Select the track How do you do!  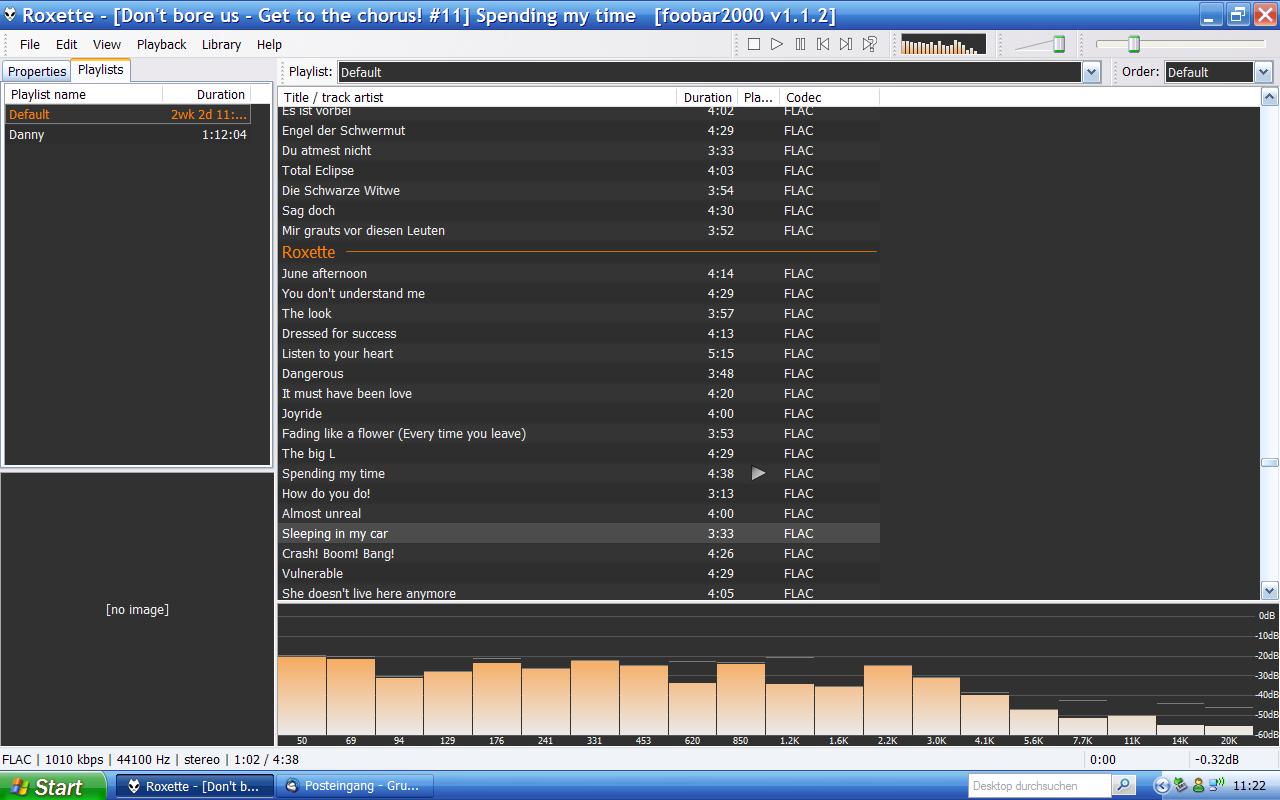(579, 493)
